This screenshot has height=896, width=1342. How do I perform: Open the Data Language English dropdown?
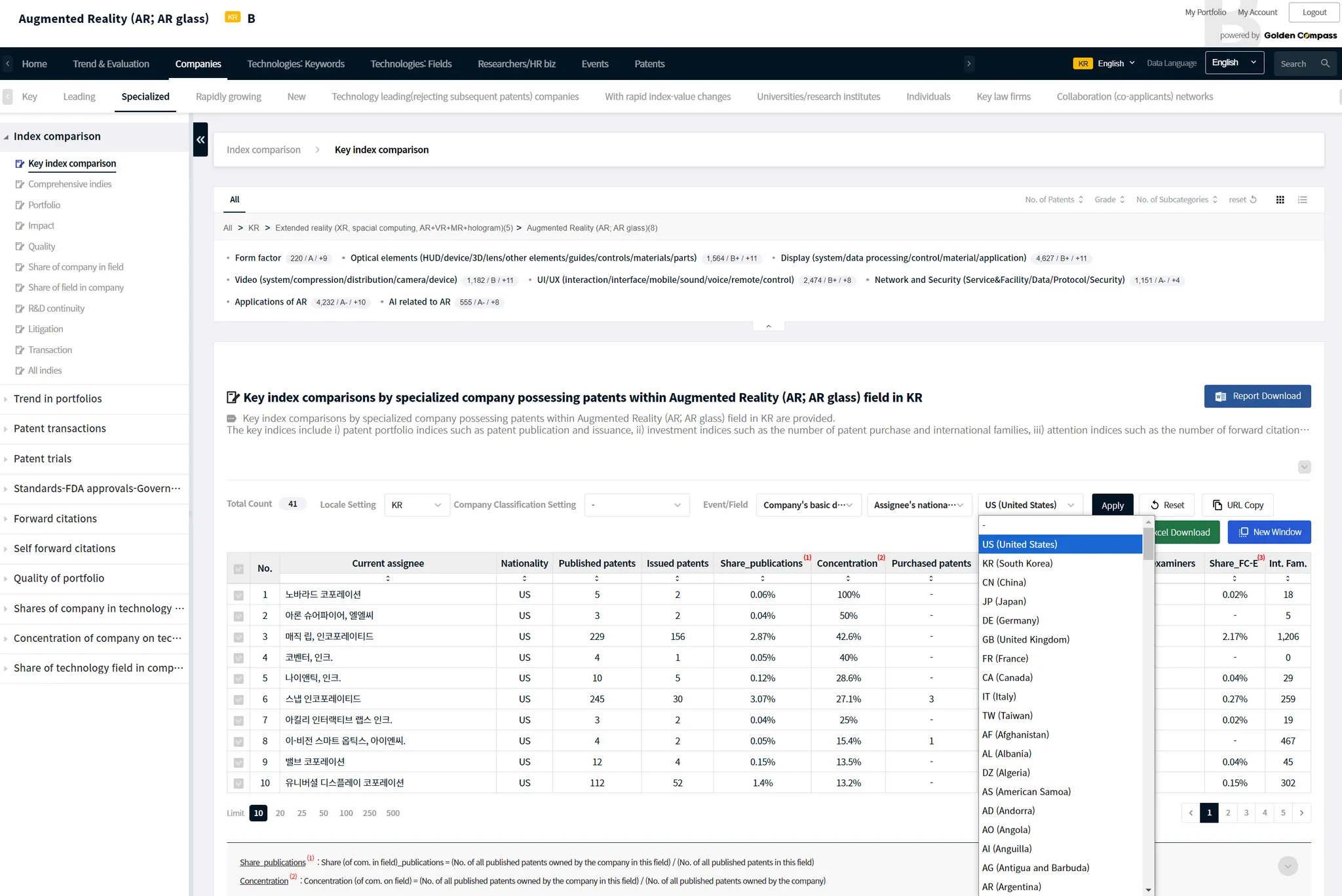pyautogui.click(x=1234, y=63)
